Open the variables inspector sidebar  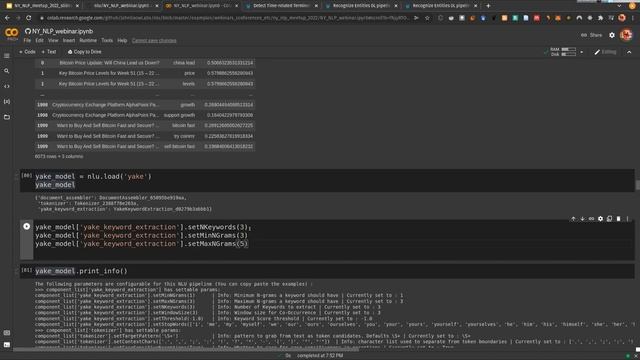click(x=7, y=101)
